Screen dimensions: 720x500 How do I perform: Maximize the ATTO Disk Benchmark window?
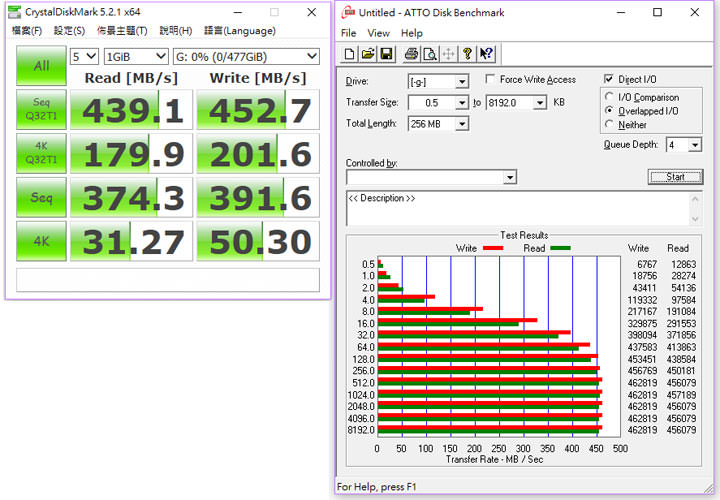point(658,12)
